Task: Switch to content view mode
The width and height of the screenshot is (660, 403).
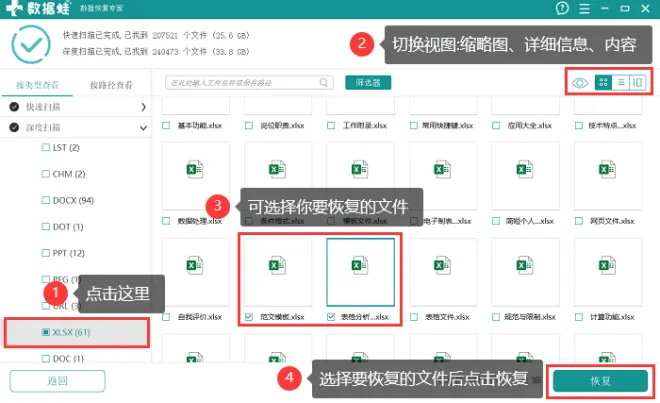Action: 637,83
